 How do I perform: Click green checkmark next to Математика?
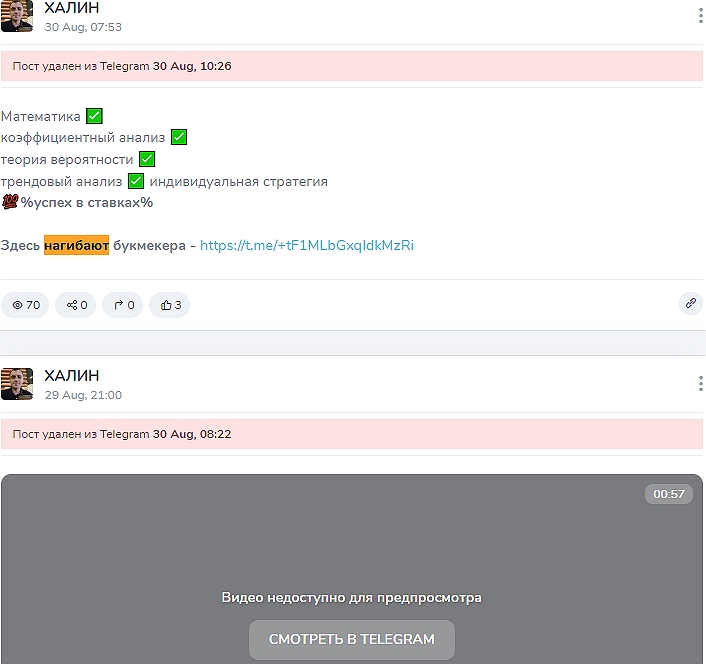pyautogui.click(x=94, y=116)
